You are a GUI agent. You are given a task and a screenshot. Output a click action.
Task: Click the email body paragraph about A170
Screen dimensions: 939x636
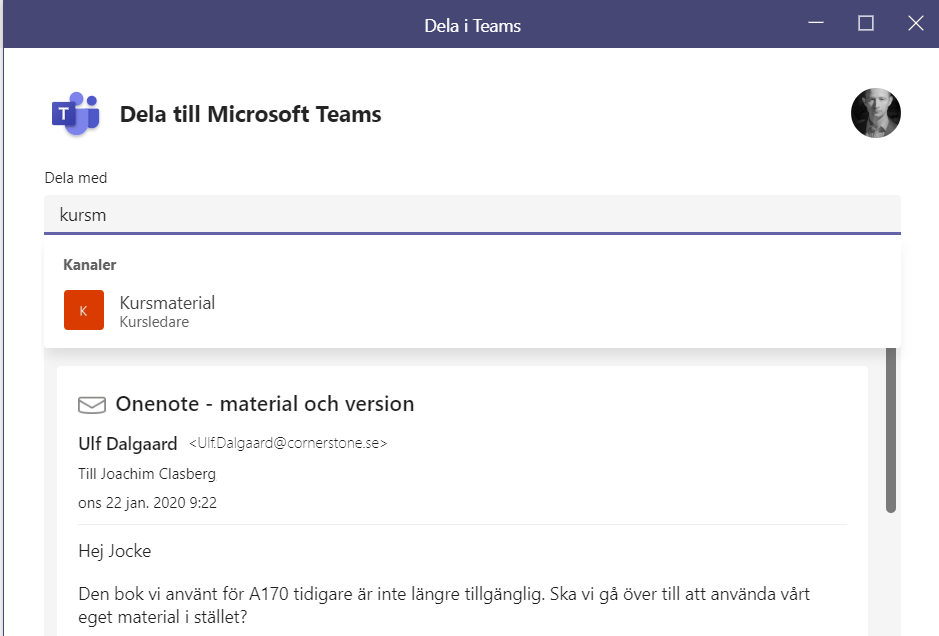click(x=444, y=606)
